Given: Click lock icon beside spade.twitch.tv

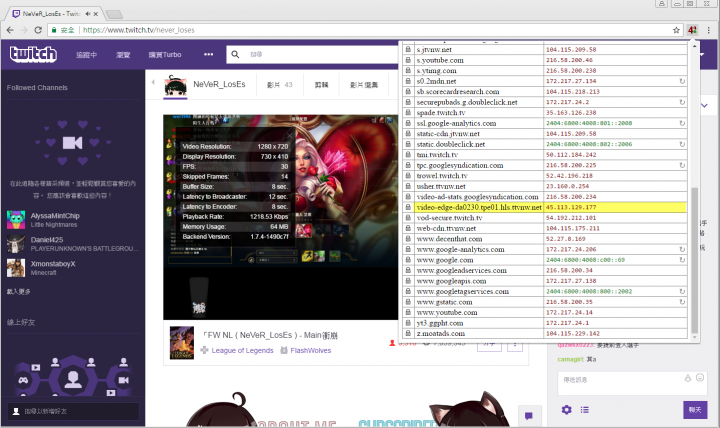Looking at the screenshot, I should (408, 113).
